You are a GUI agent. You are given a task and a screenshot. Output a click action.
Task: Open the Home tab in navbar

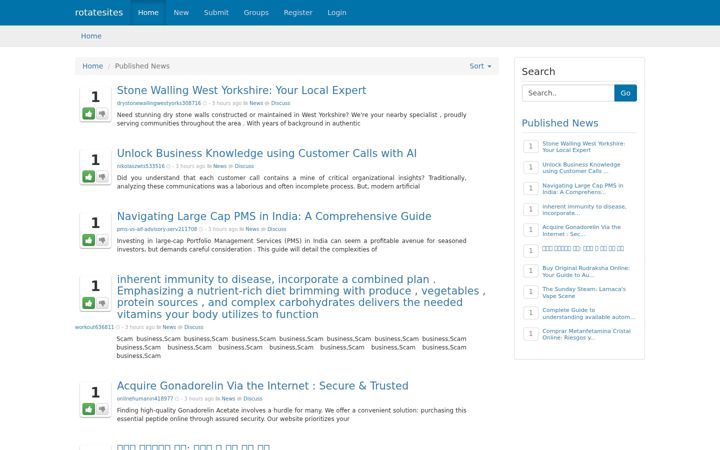click(148, 12)
